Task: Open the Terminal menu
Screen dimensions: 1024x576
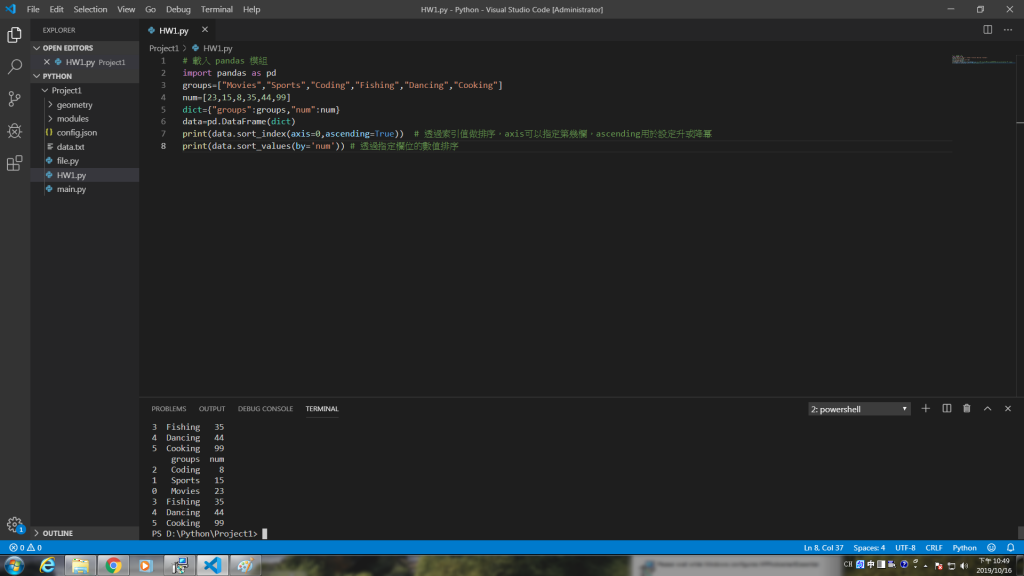Action: (216, 9)
